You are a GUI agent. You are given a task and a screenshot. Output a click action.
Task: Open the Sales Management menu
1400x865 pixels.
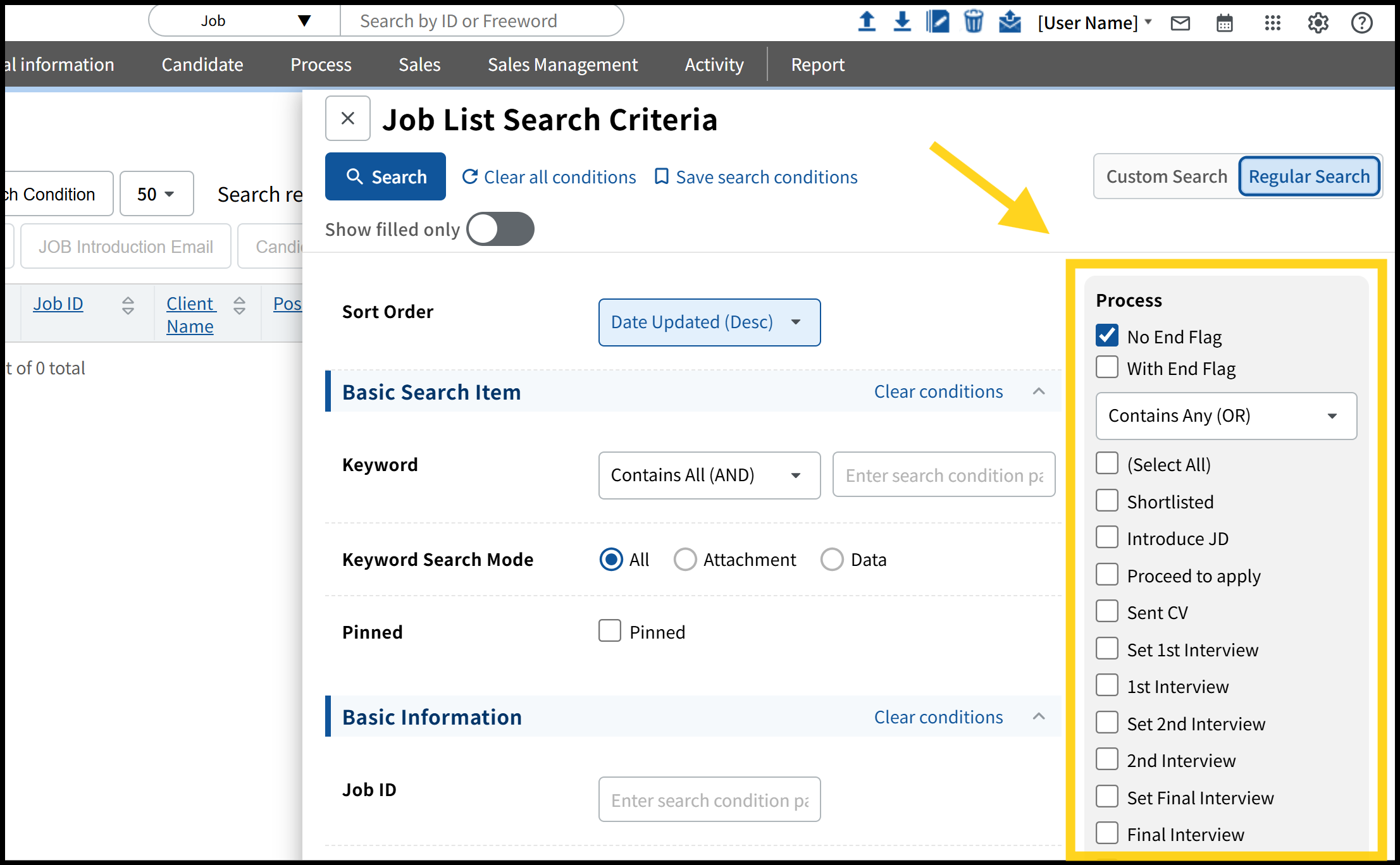(x=562, y=64)
